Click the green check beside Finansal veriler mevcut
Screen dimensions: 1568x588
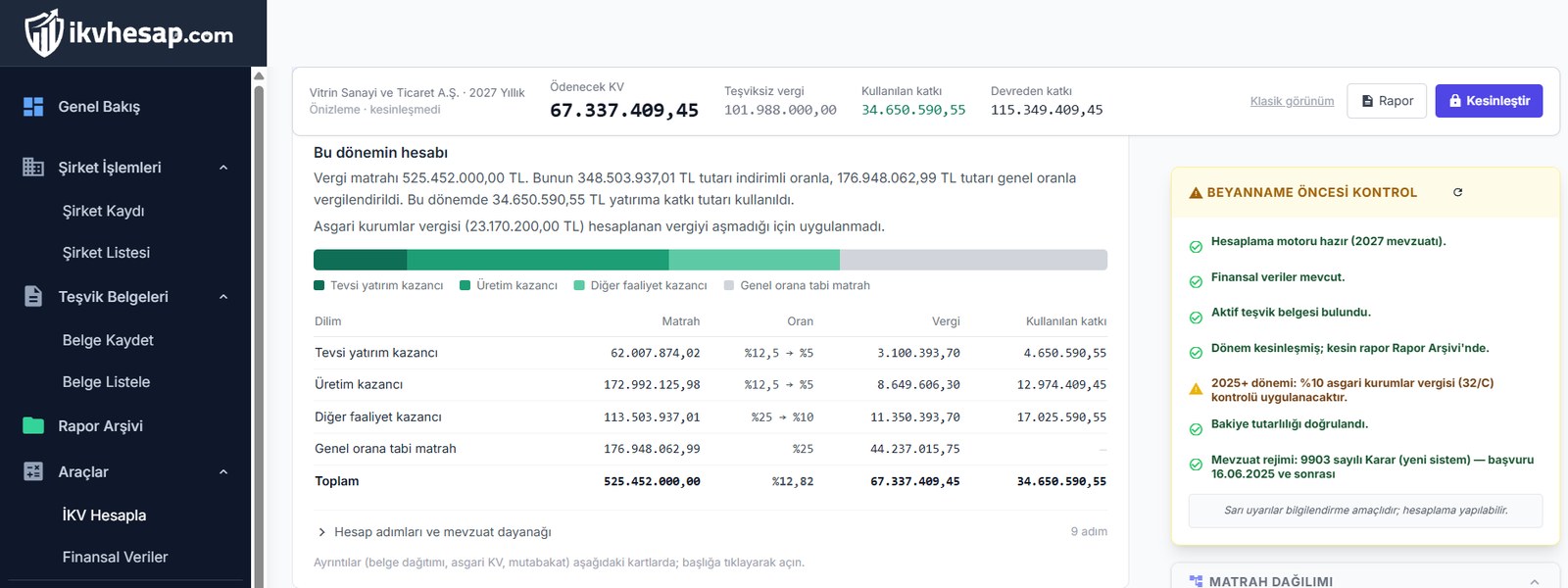coord(1196,282)
